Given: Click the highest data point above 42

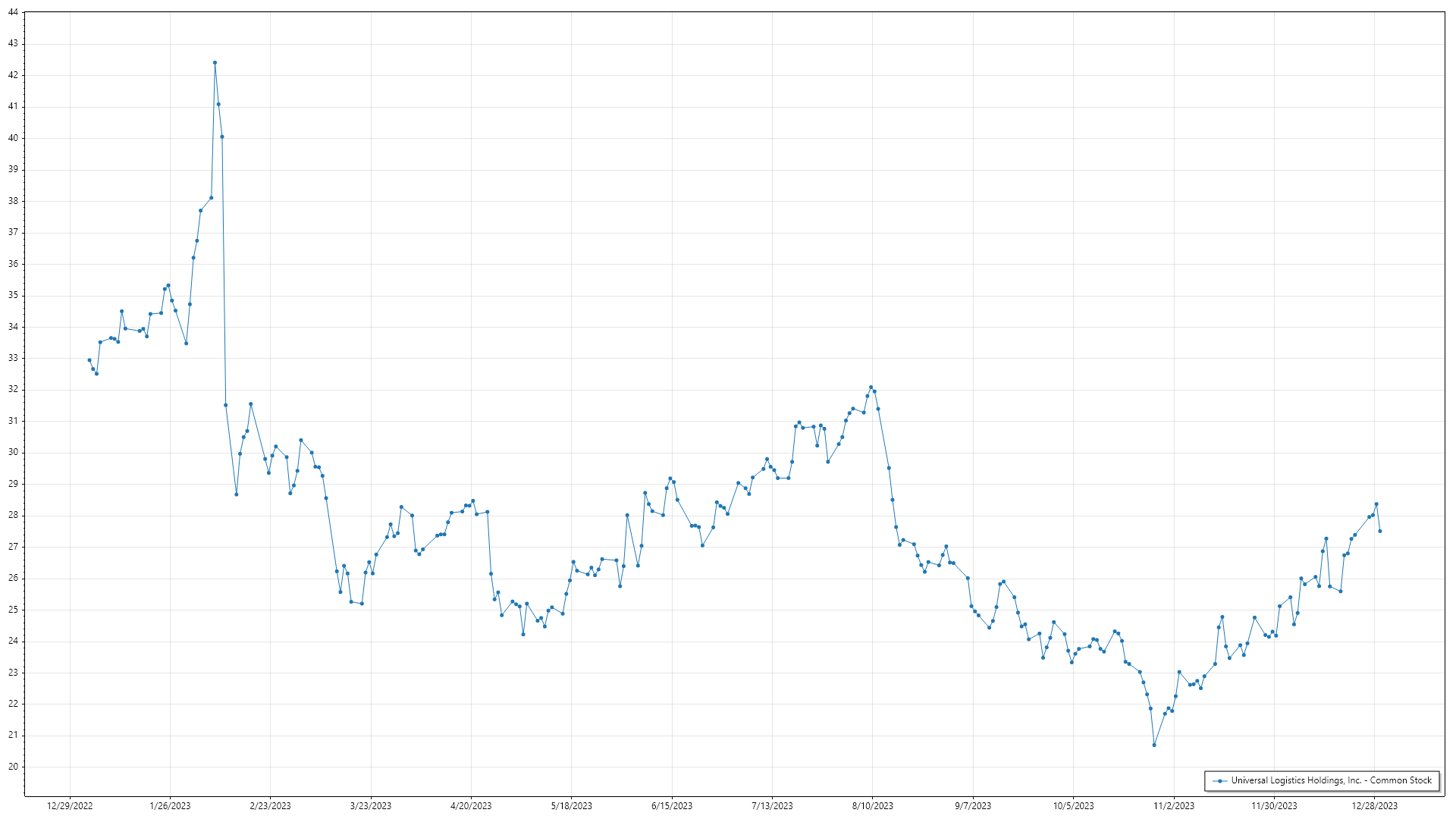Looking at the screenshot, I should [215, 63].
